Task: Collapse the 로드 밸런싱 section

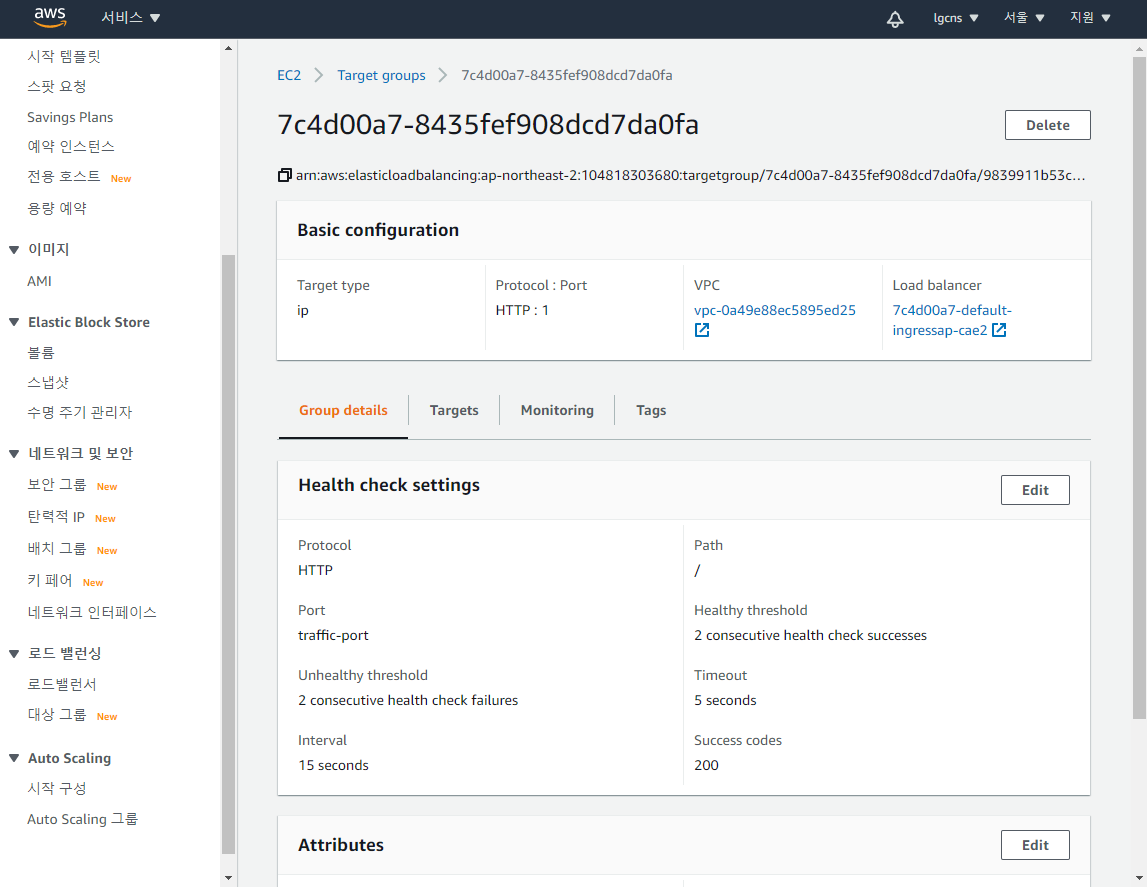Action: (x=14, y=653)
